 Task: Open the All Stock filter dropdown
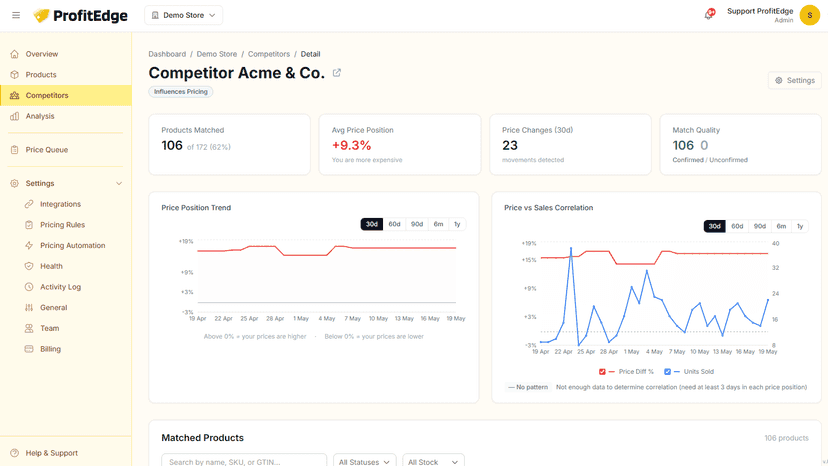coord(433,461)
